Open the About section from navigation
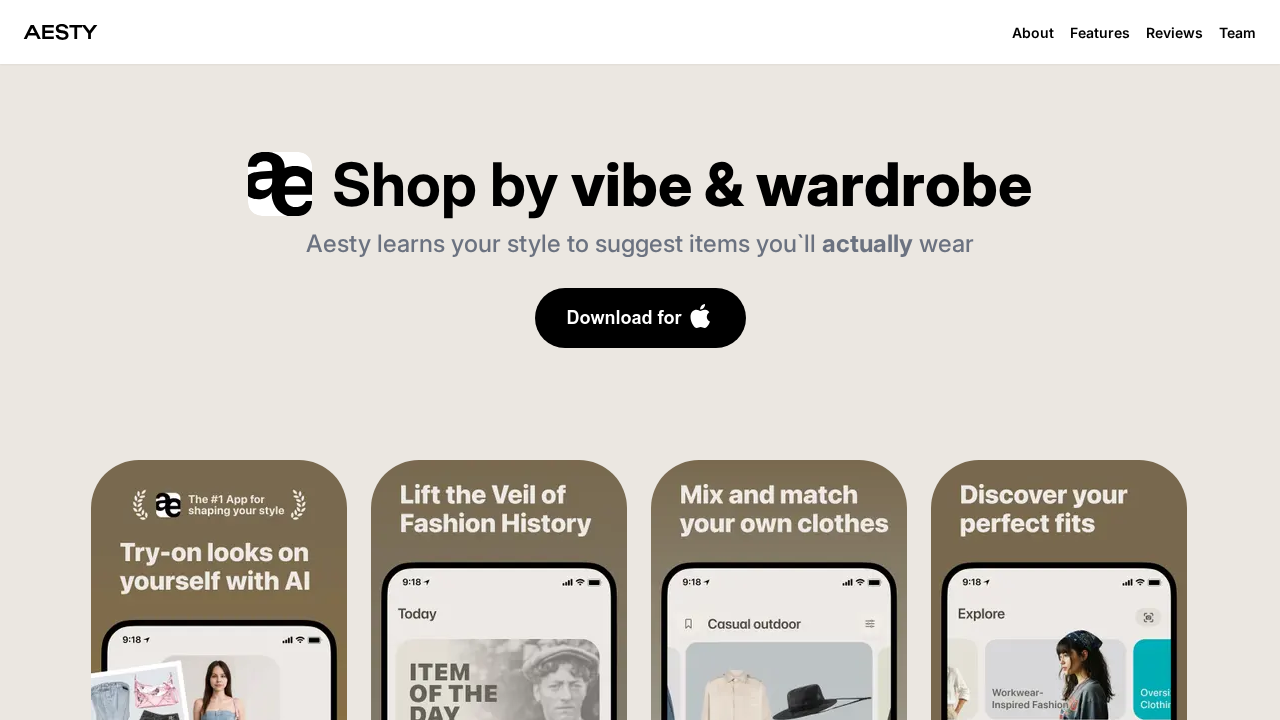This screenshot has width=1280, height=720. tap(1032, 33)
